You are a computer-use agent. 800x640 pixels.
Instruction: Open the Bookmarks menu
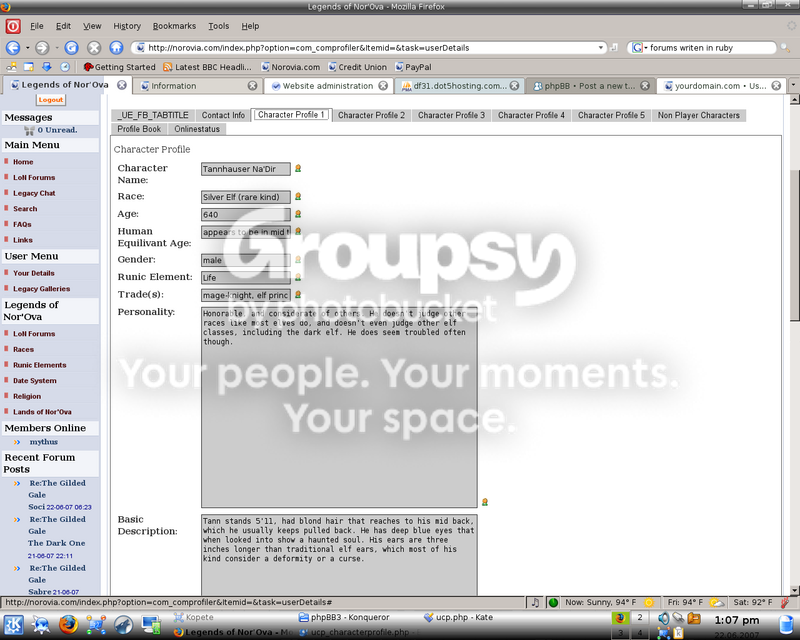174,26
